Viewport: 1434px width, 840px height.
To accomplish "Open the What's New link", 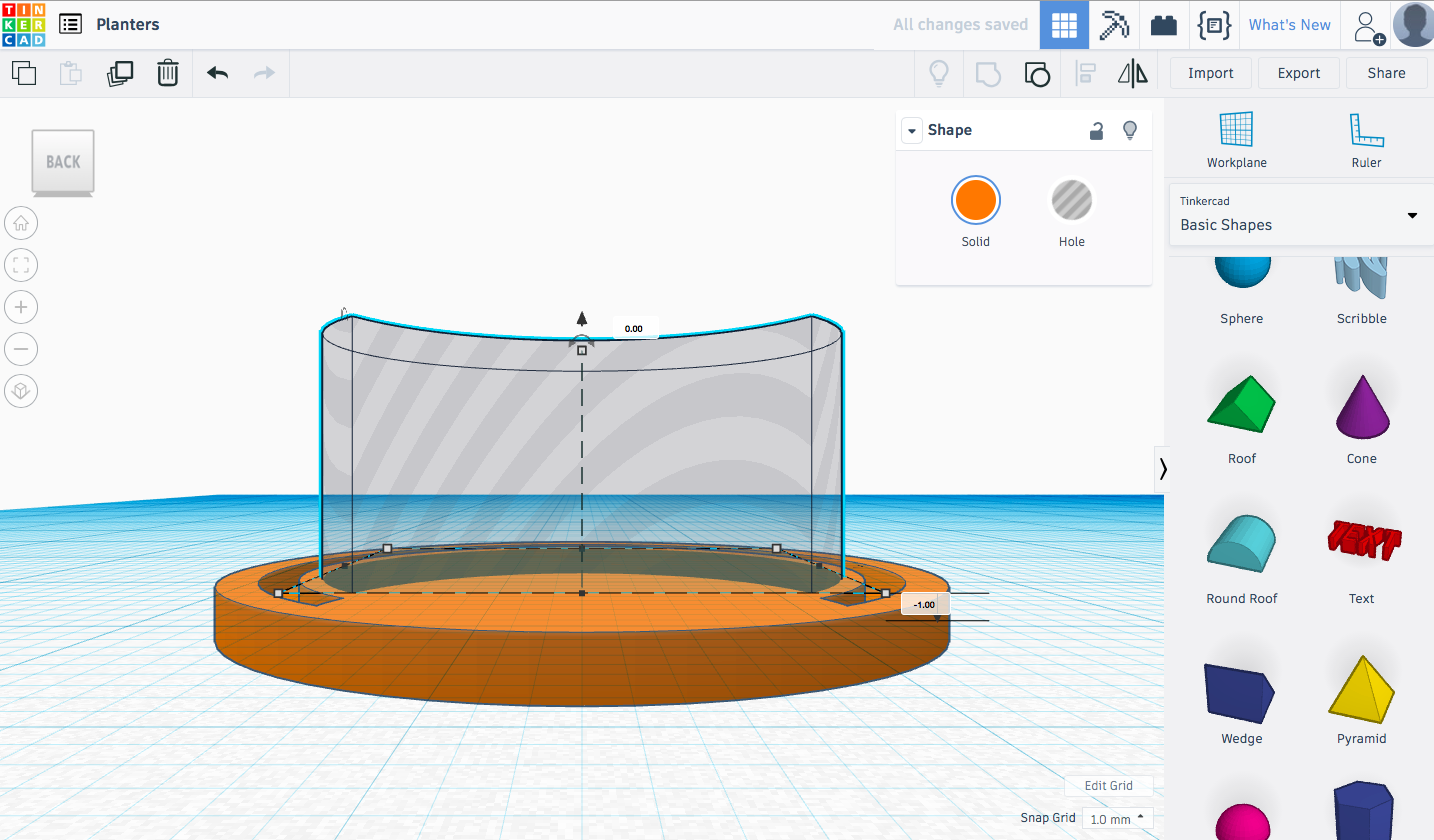I will pyautogui.click(x=1289, y=25).
